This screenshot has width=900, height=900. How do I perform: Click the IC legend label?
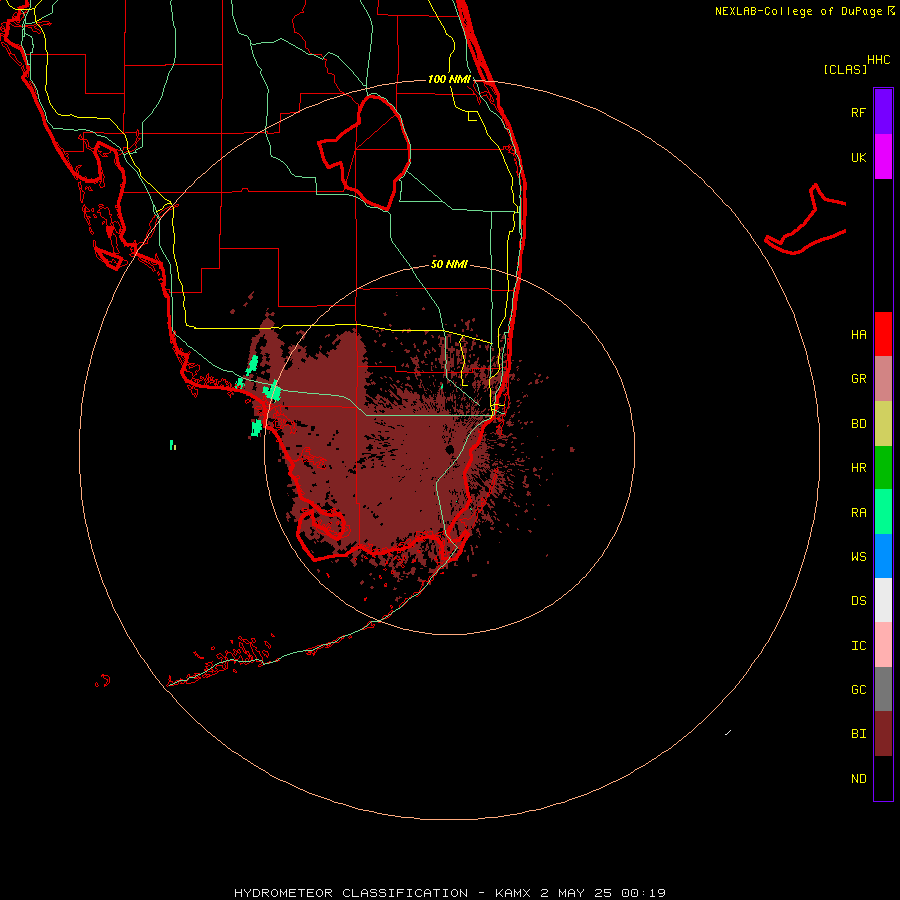(858, 646)
